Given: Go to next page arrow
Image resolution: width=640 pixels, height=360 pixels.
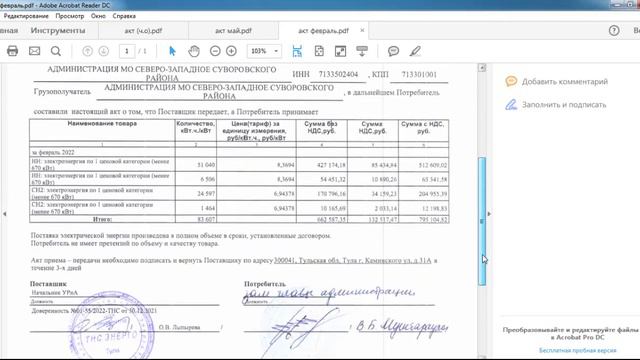Looking at the screenshot, I should click(x=104, y=51).
